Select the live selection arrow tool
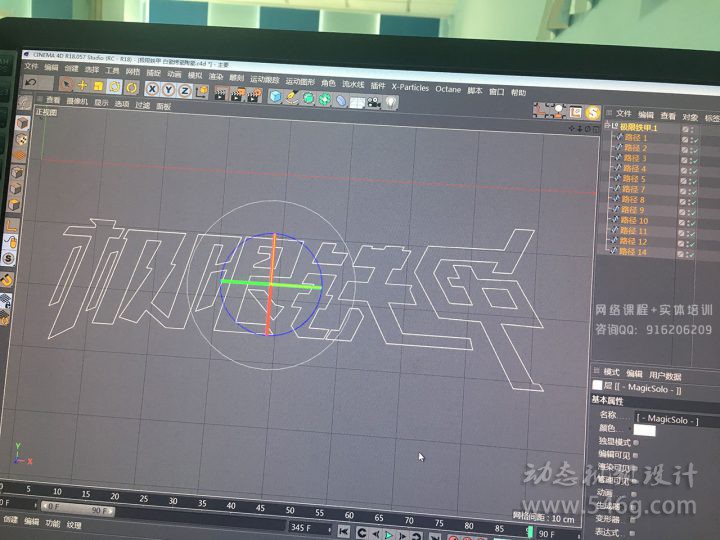The width and height of the screenshot is (720, 540). (x=67, y=84)
